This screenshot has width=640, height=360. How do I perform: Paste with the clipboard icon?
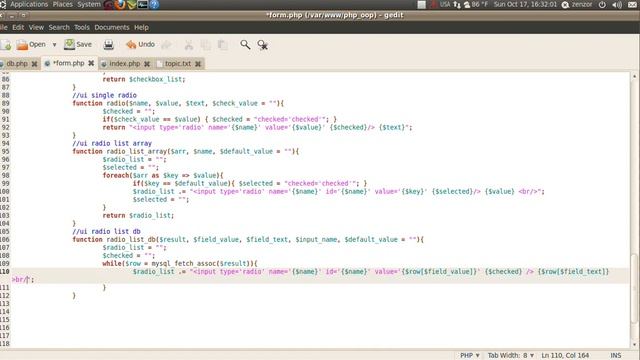pos(222,45)
